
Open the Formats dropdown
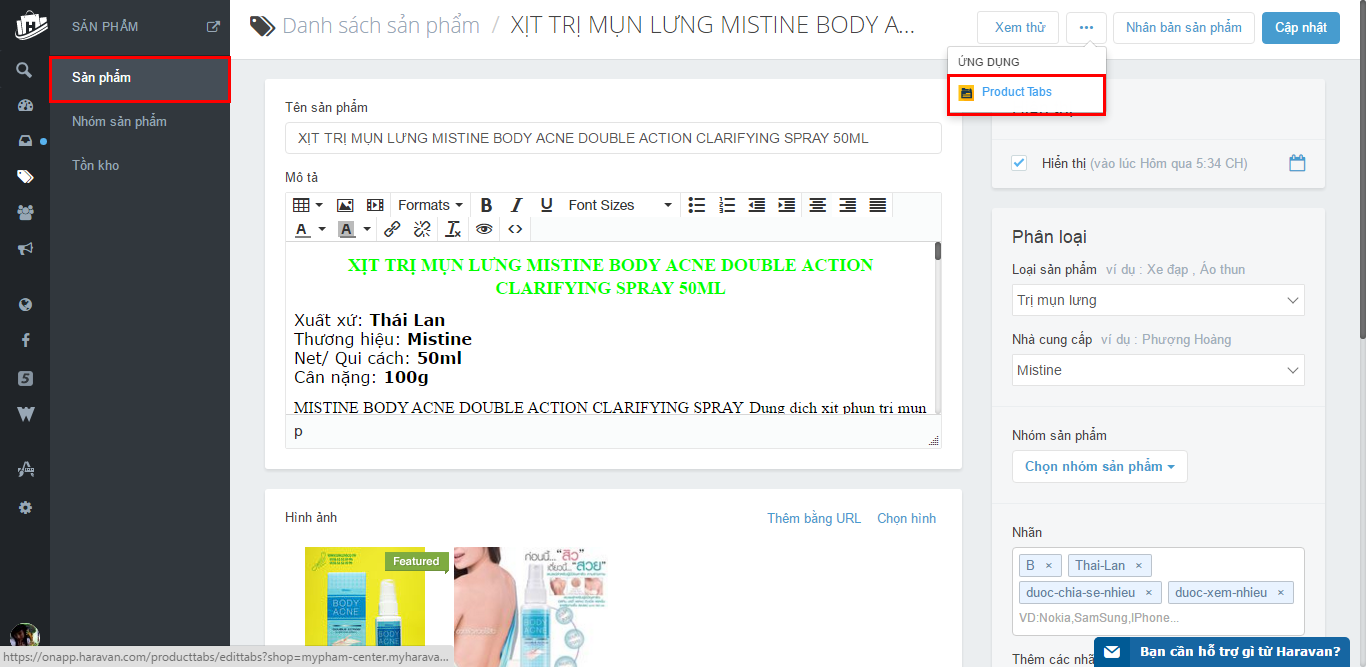(430, 205)
